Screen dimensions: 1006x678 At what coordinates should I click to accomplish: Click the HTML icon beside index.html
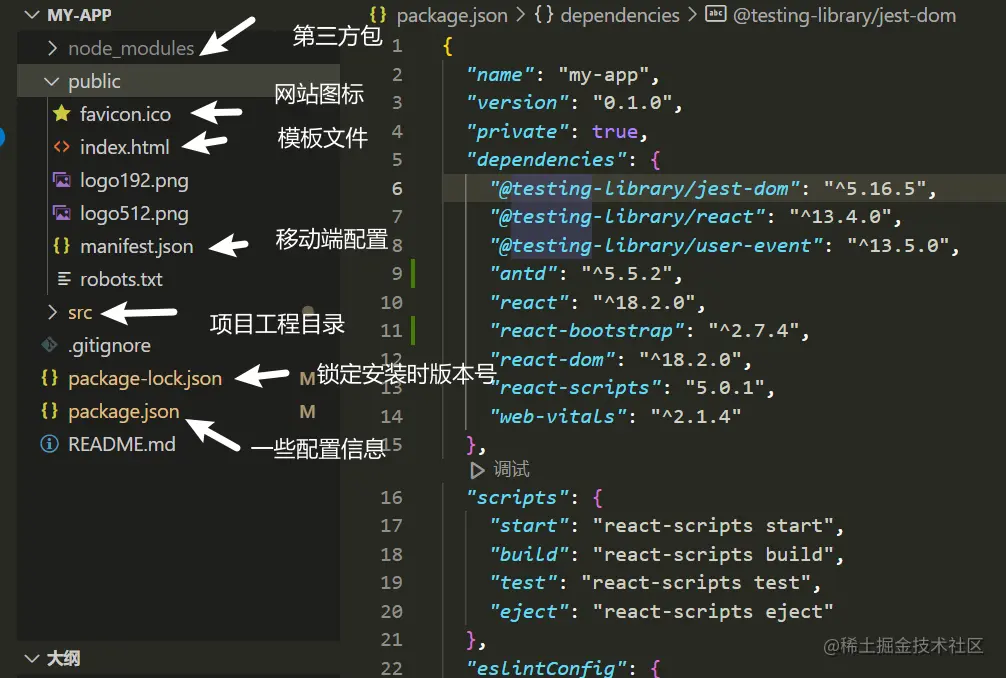pos(62,147)
